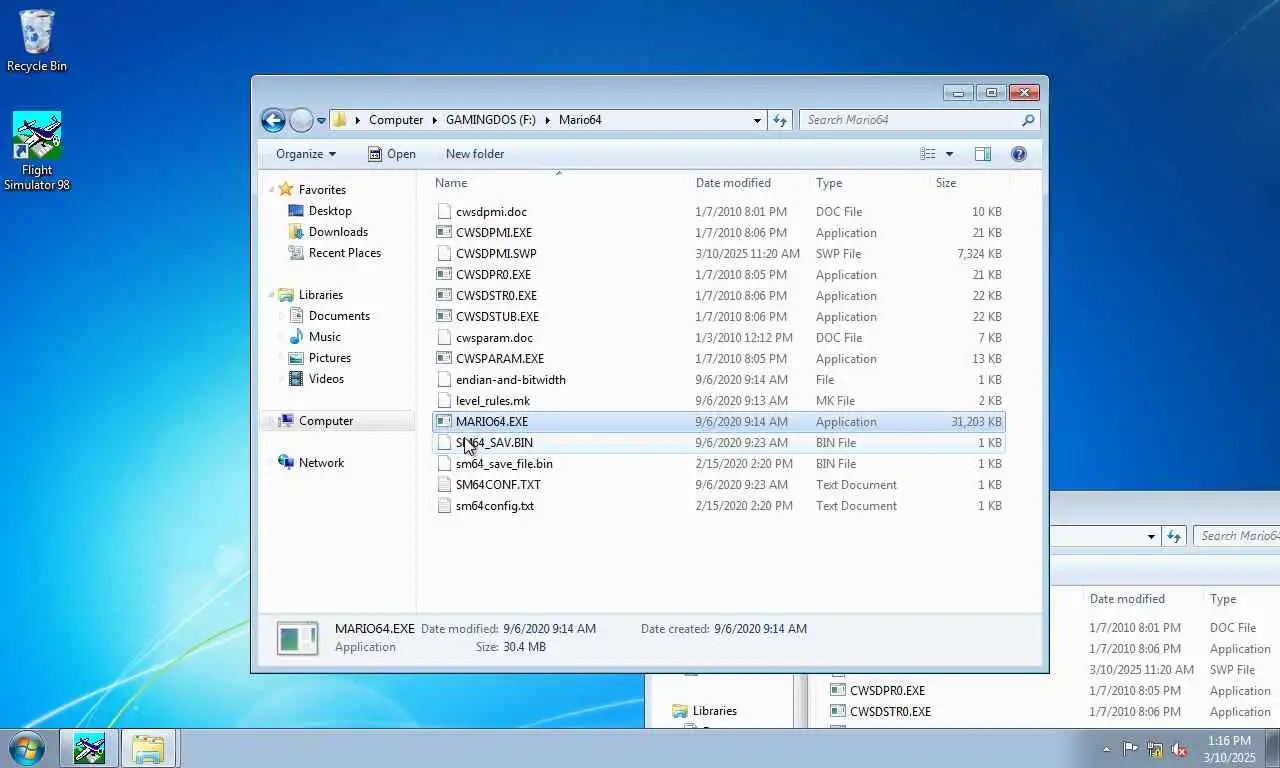
Task: Sort by the Type column header
Action: click(x=829, y=183)
